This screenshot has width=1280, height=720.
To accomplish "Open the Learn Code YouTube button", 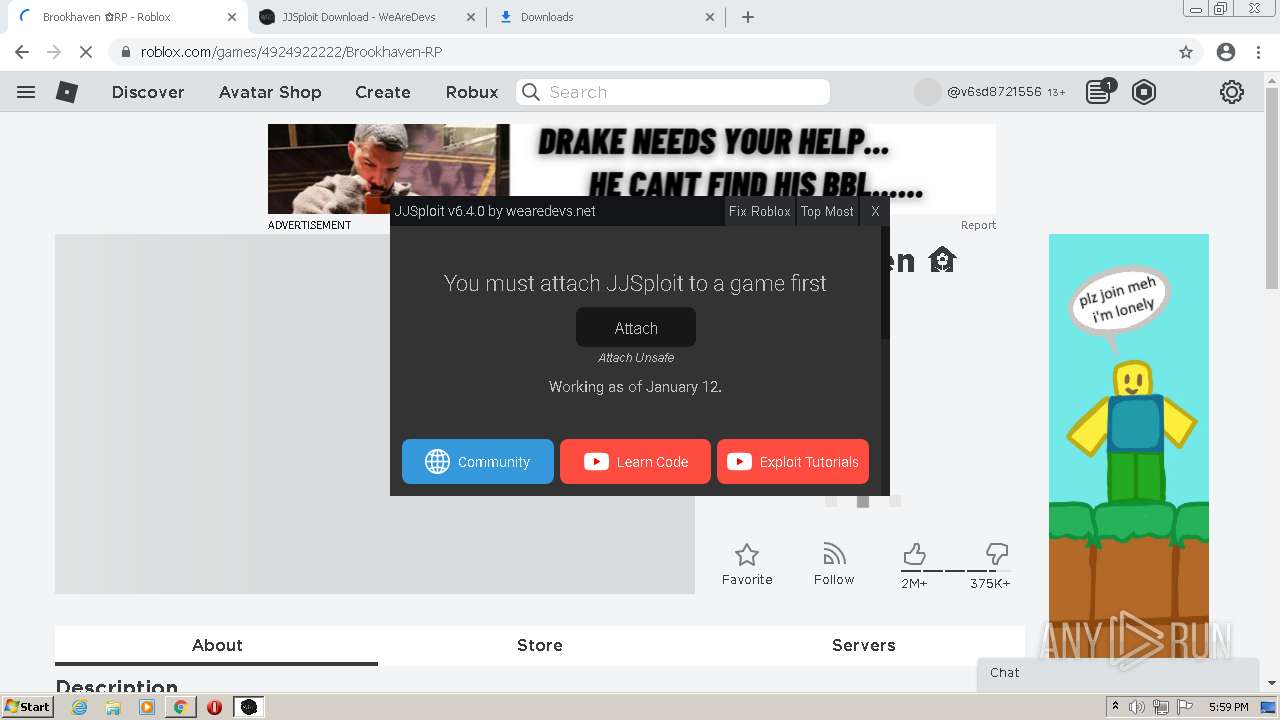I will click(x=635, y=462).
